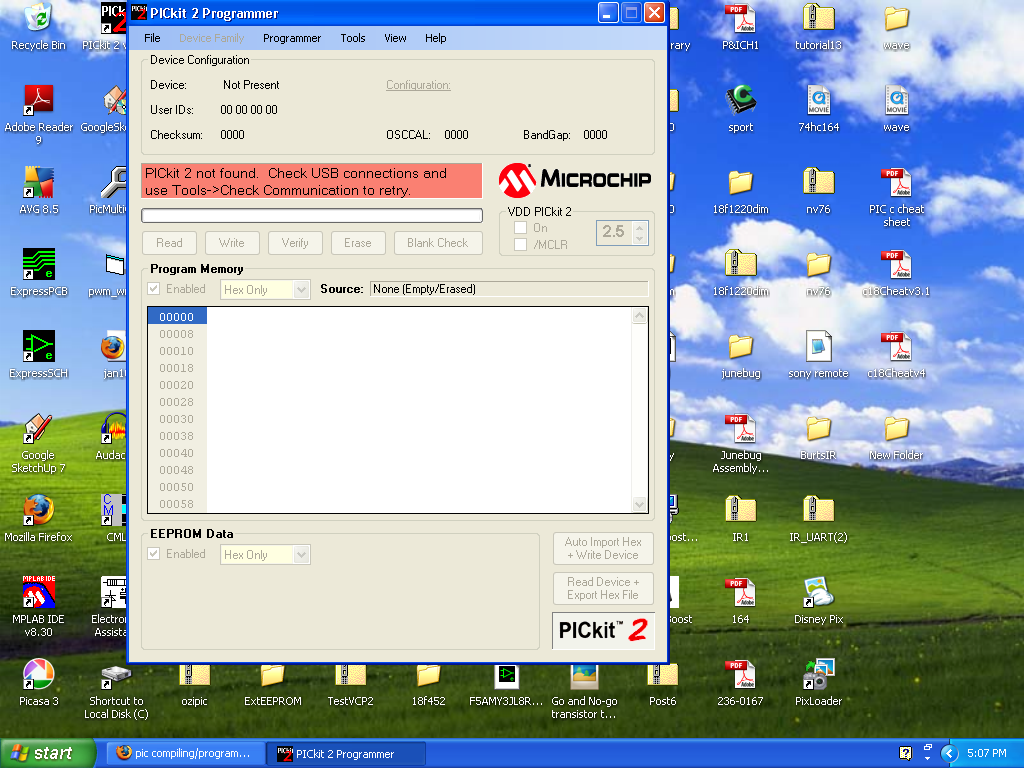Click the Erase button
Screen dimensions: 1024x768
(358, 243)
